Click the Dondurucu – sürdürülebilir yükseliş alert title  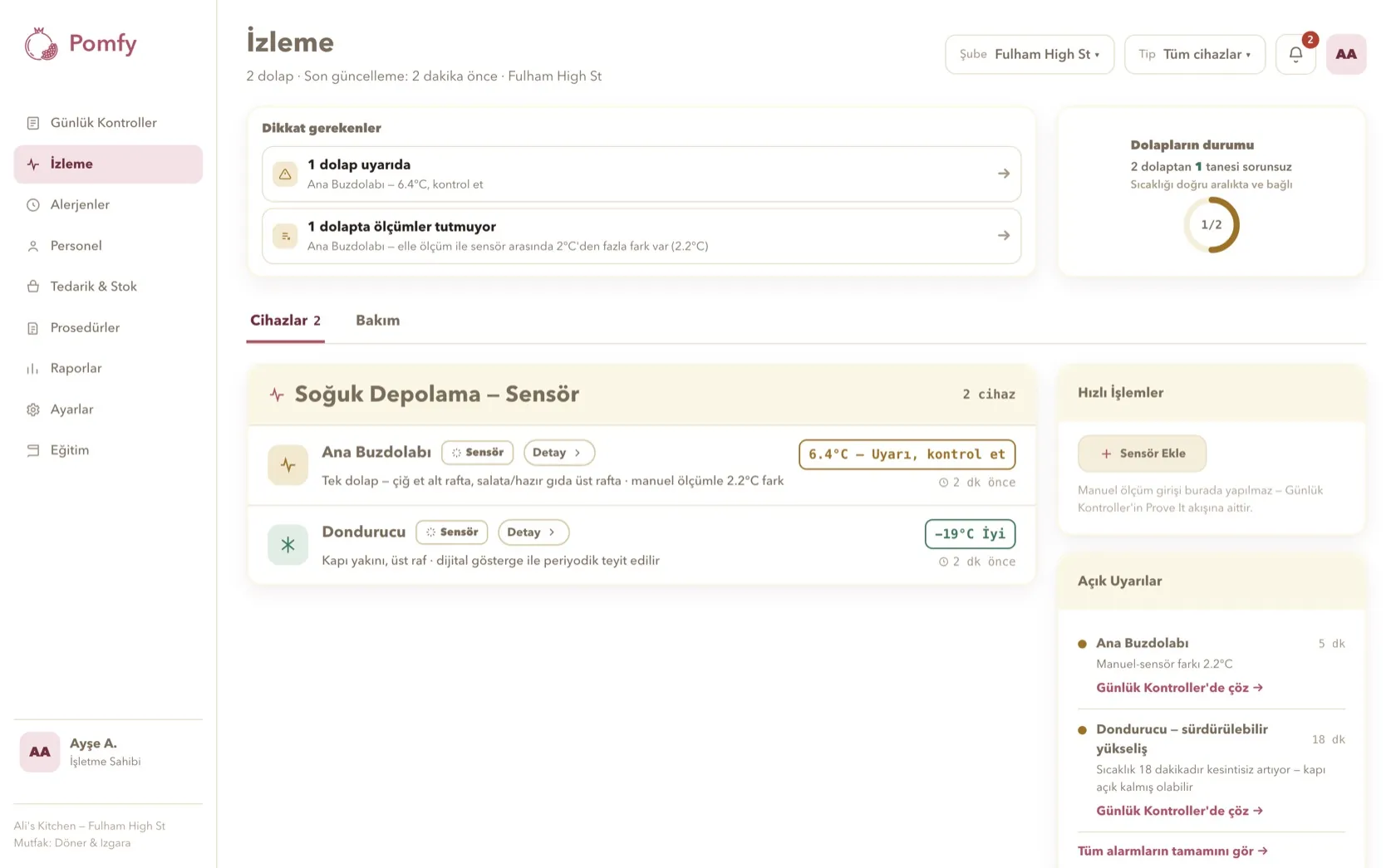(x=1182, y=739)
